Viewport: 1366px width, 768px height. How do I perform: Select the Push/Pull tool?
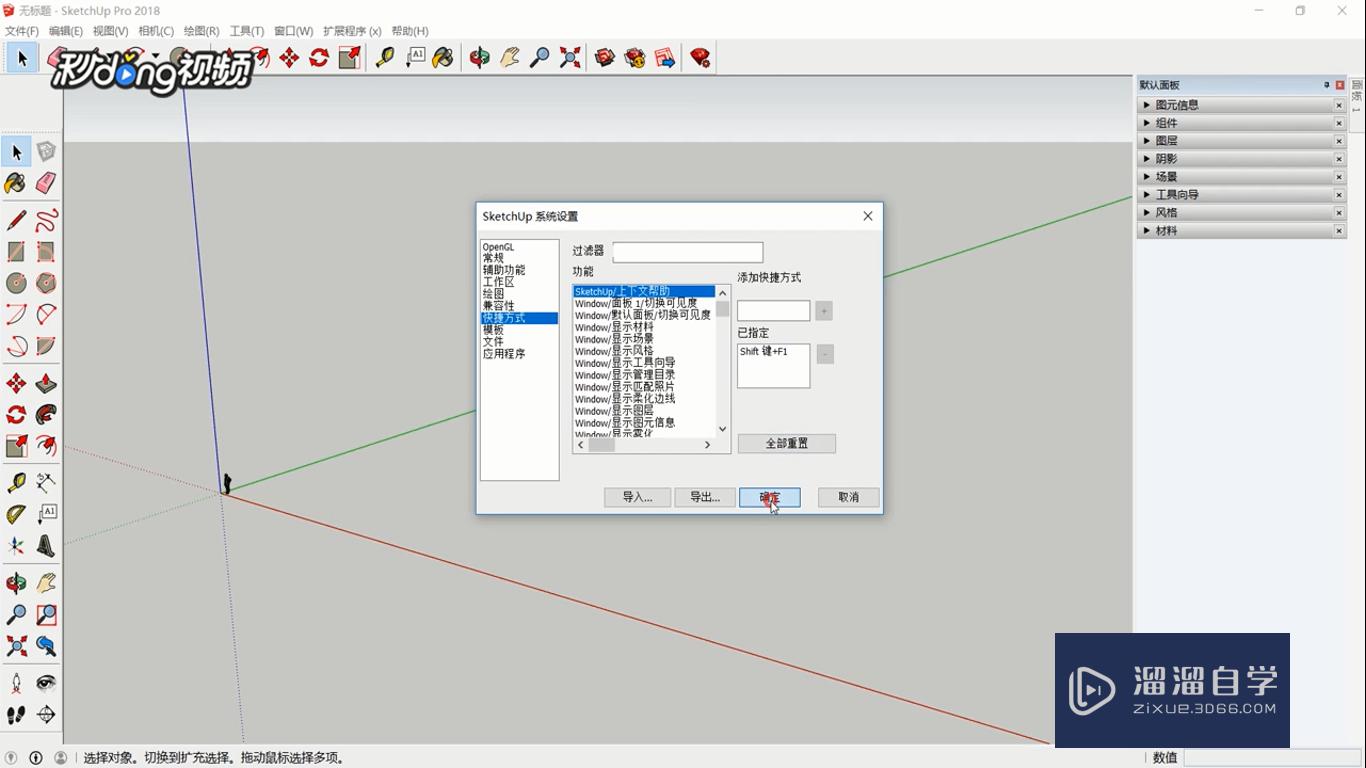tap(46, 384)
